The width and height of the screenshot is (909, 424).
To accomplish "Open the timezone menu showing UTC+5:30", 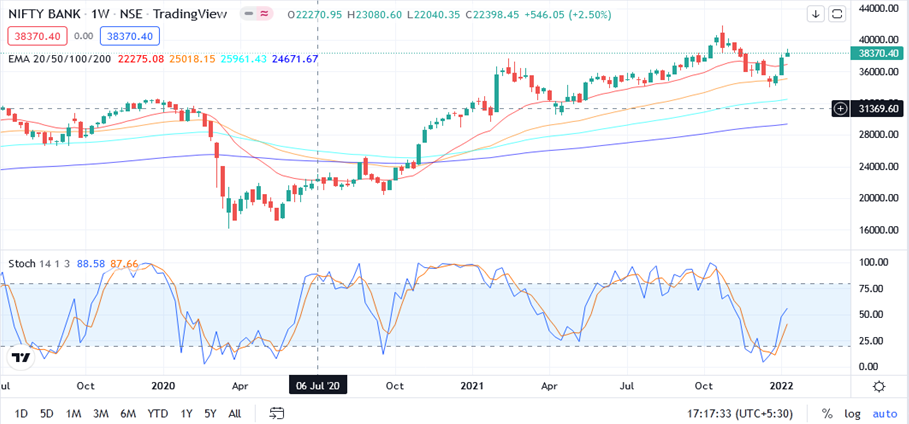I will pos(747,413).
